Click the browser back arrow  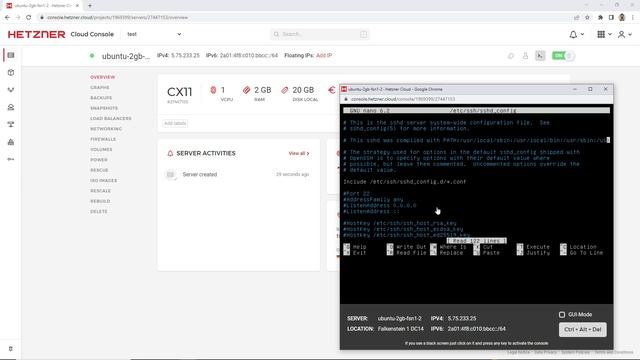[x=7, y=18]
